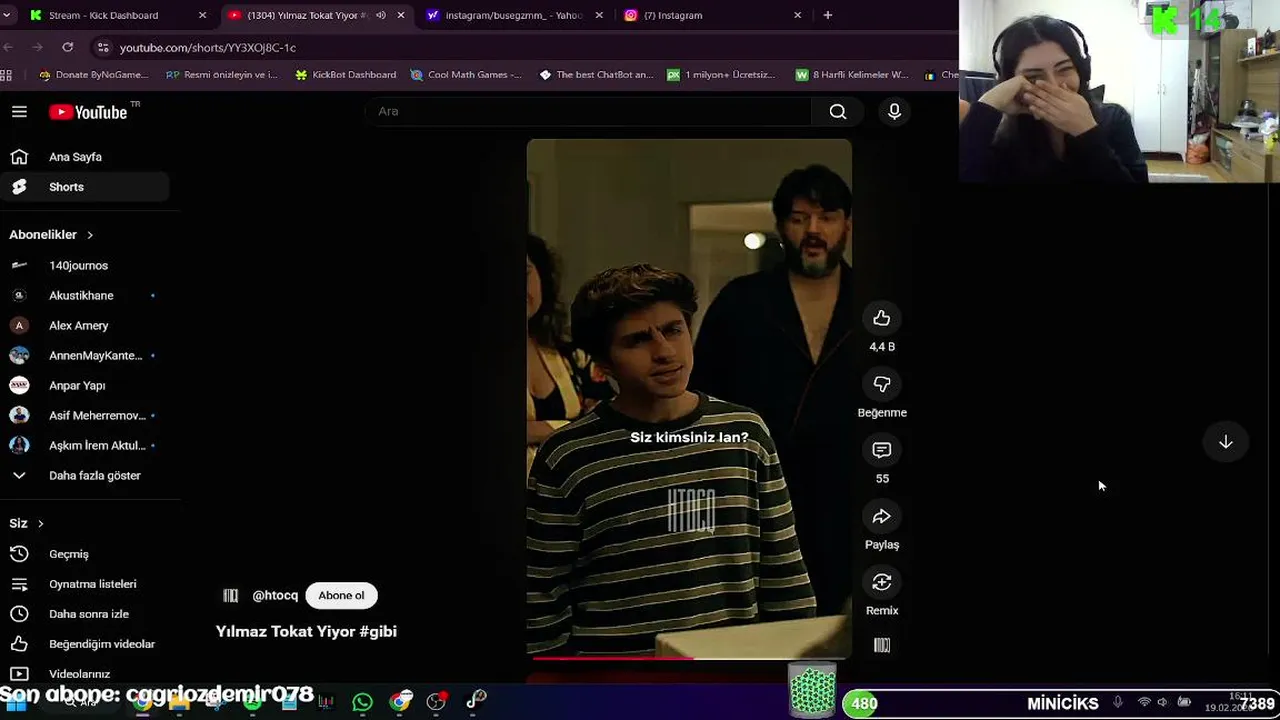1280x720 pixels.
Task: Seek on the red short progress bar
Action: pos(689,657)
